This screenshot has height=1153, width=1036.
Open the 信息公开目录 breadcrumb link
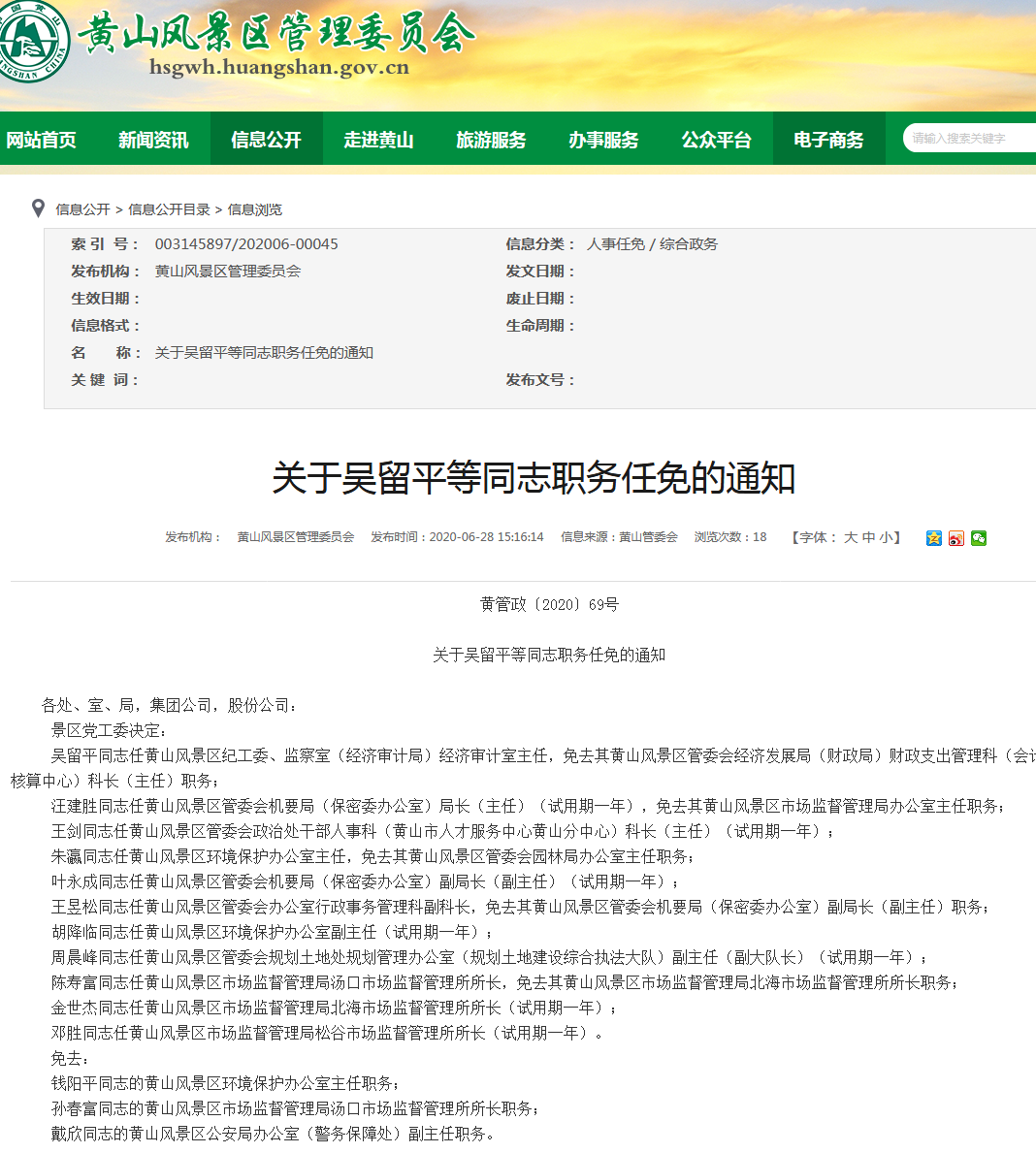point(169,209)
